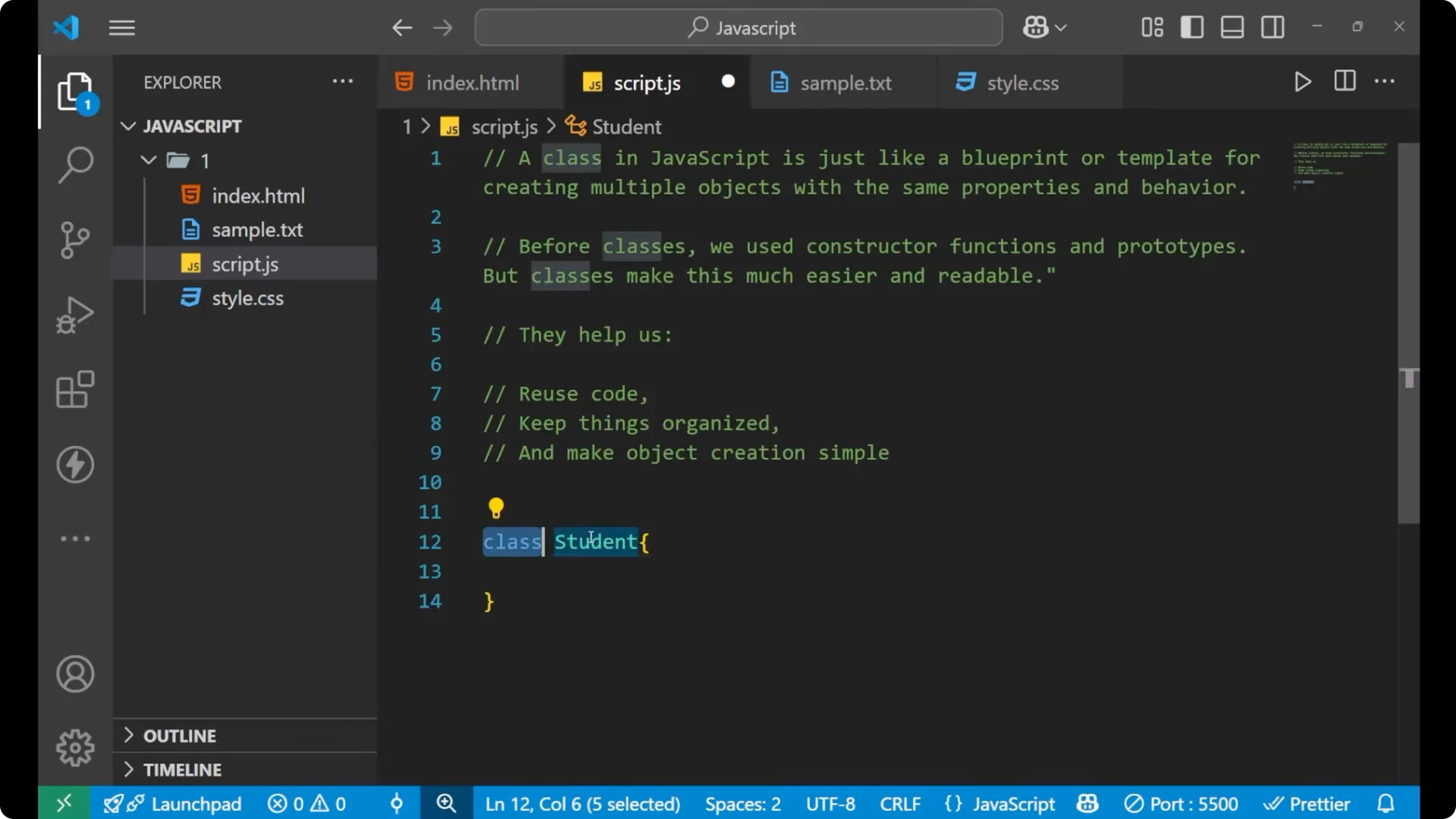The image size is (1456, 819).
Task: Run the code with the play button
Action: tap(1303, 82)
